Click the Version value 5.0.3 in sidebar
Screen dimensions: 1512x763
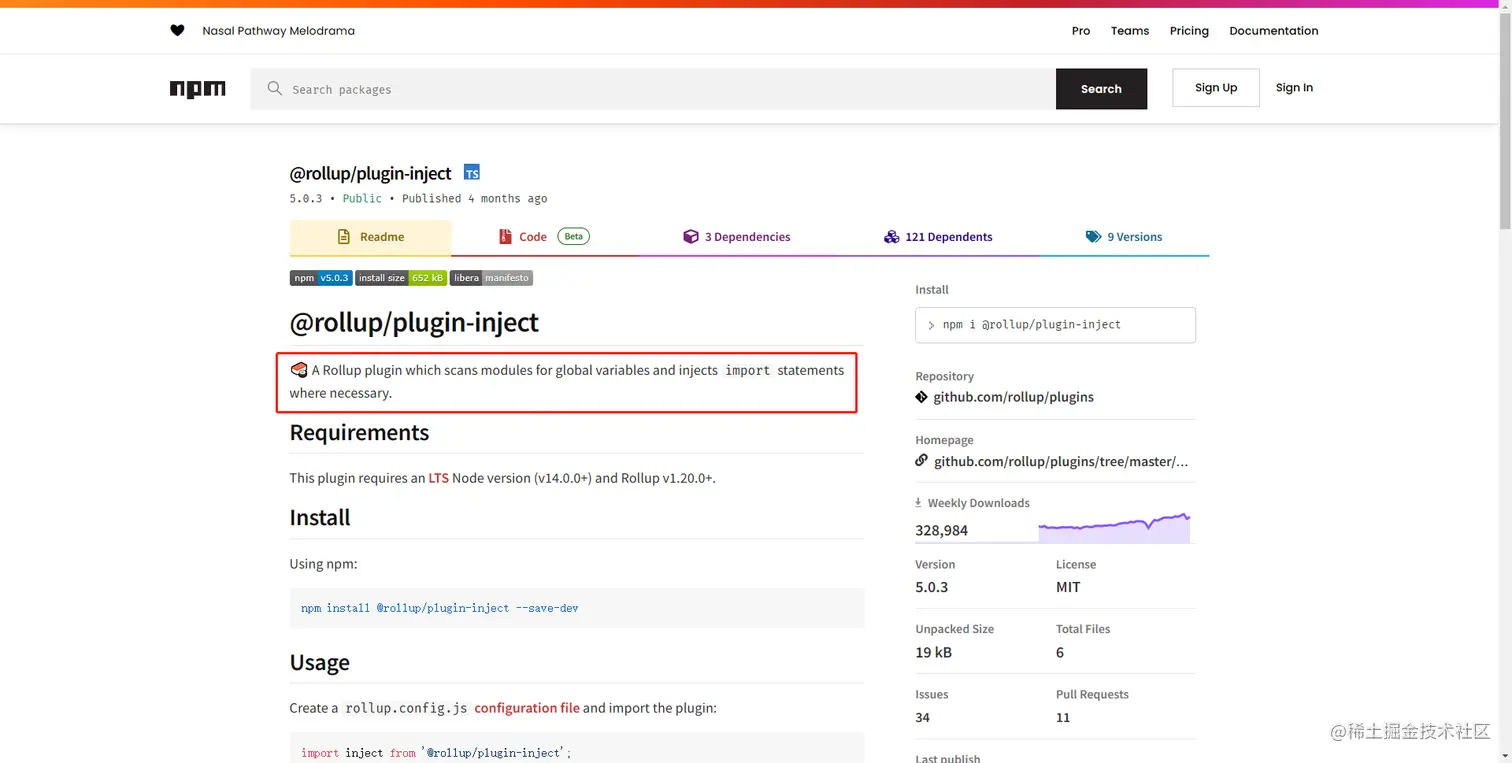(931, 587)
